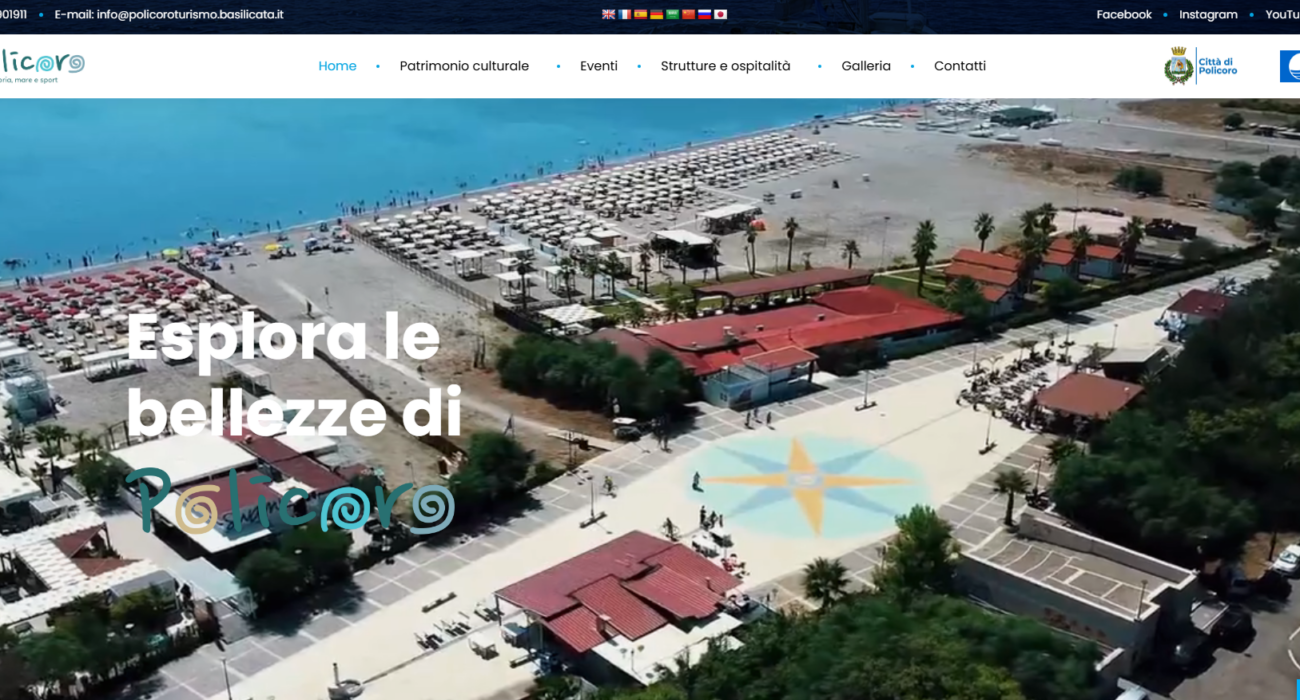
Task: Select the Arabic (Saudi) flag icon
Action: pos(672,15)
